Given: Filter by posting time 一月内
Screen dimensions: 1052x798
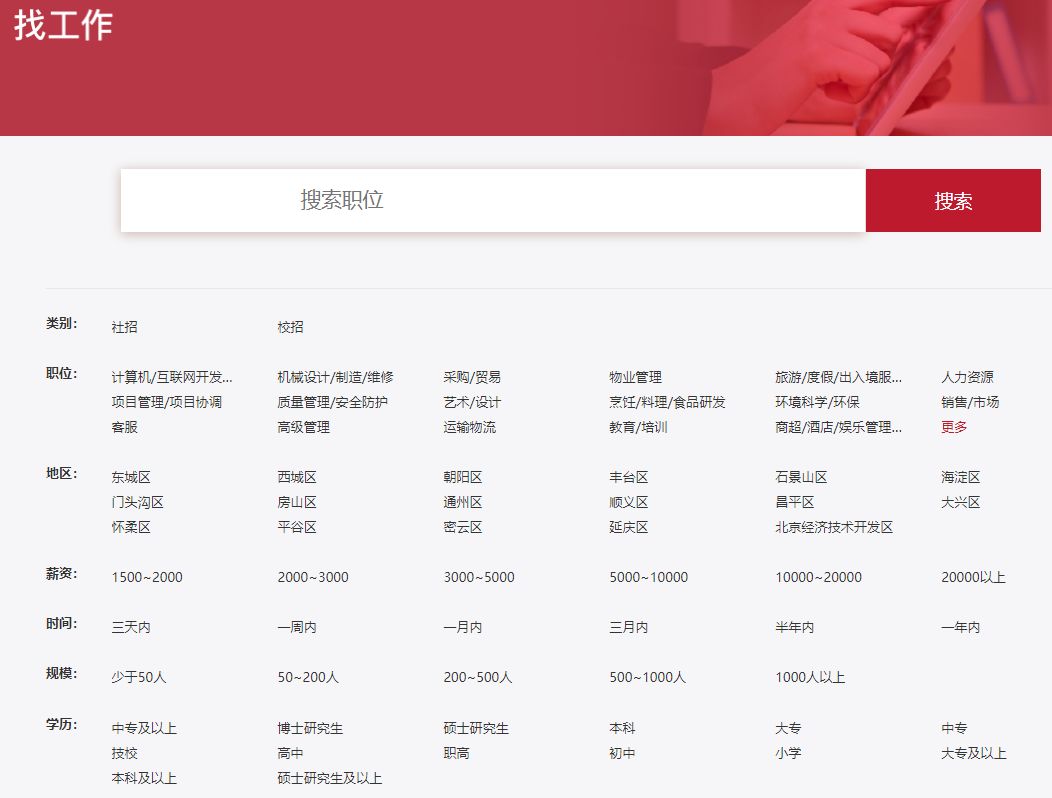Looking at the screenshot, I should (x=462, y=627).
